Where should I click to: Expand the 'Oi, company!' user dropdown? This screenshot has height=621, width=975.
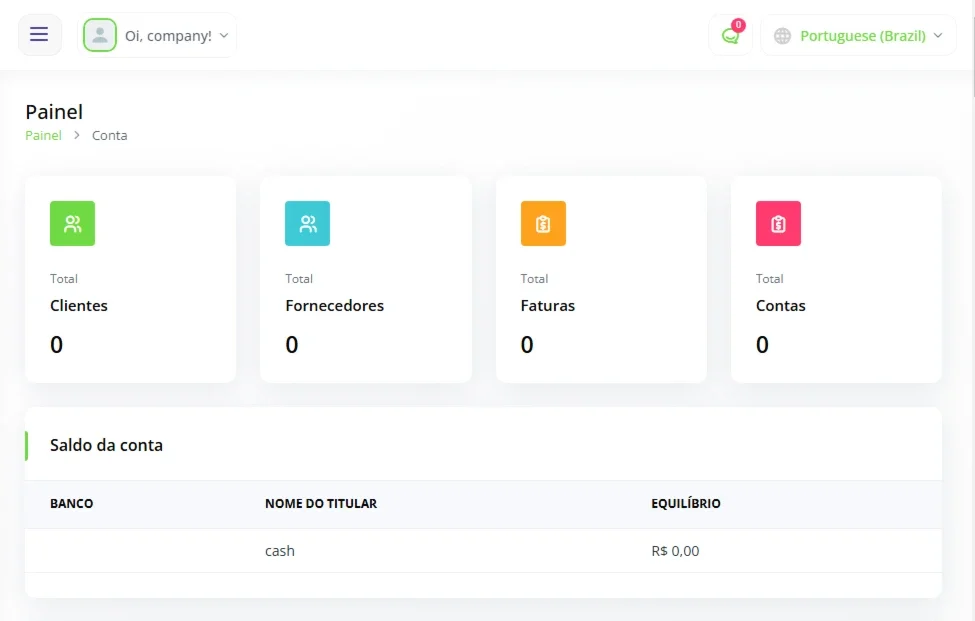point(157,35)
